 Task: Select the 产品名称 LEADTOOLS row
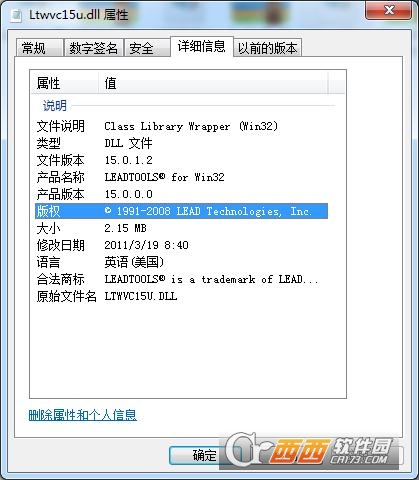[x=181, y=177]
